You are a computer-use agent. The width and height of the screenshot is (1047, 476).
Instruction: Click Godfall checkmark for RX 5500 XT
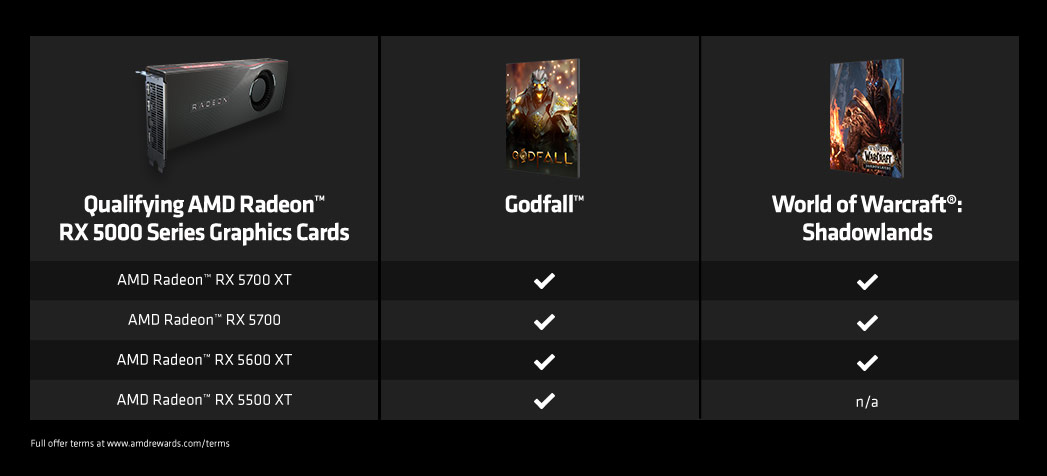click(544, 401)
